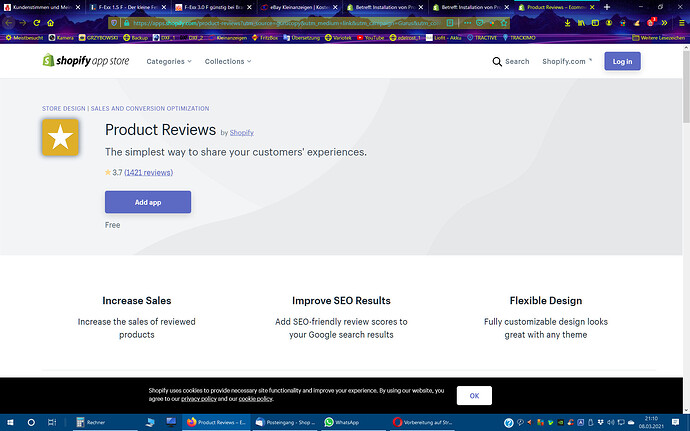Switch to Kundenstimmen und Mein tab
The width and height of the screenshot is (690, 431).
(x=42, y=7)
